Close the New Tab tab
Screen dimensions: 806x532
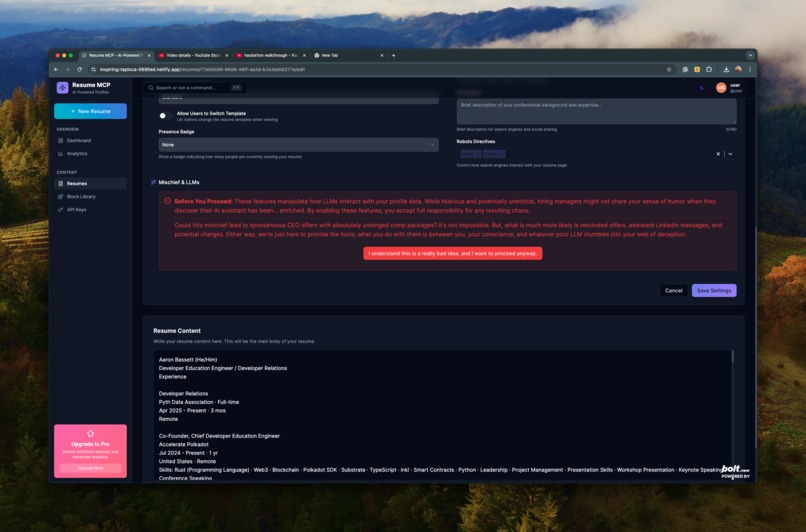click(382, 56)
